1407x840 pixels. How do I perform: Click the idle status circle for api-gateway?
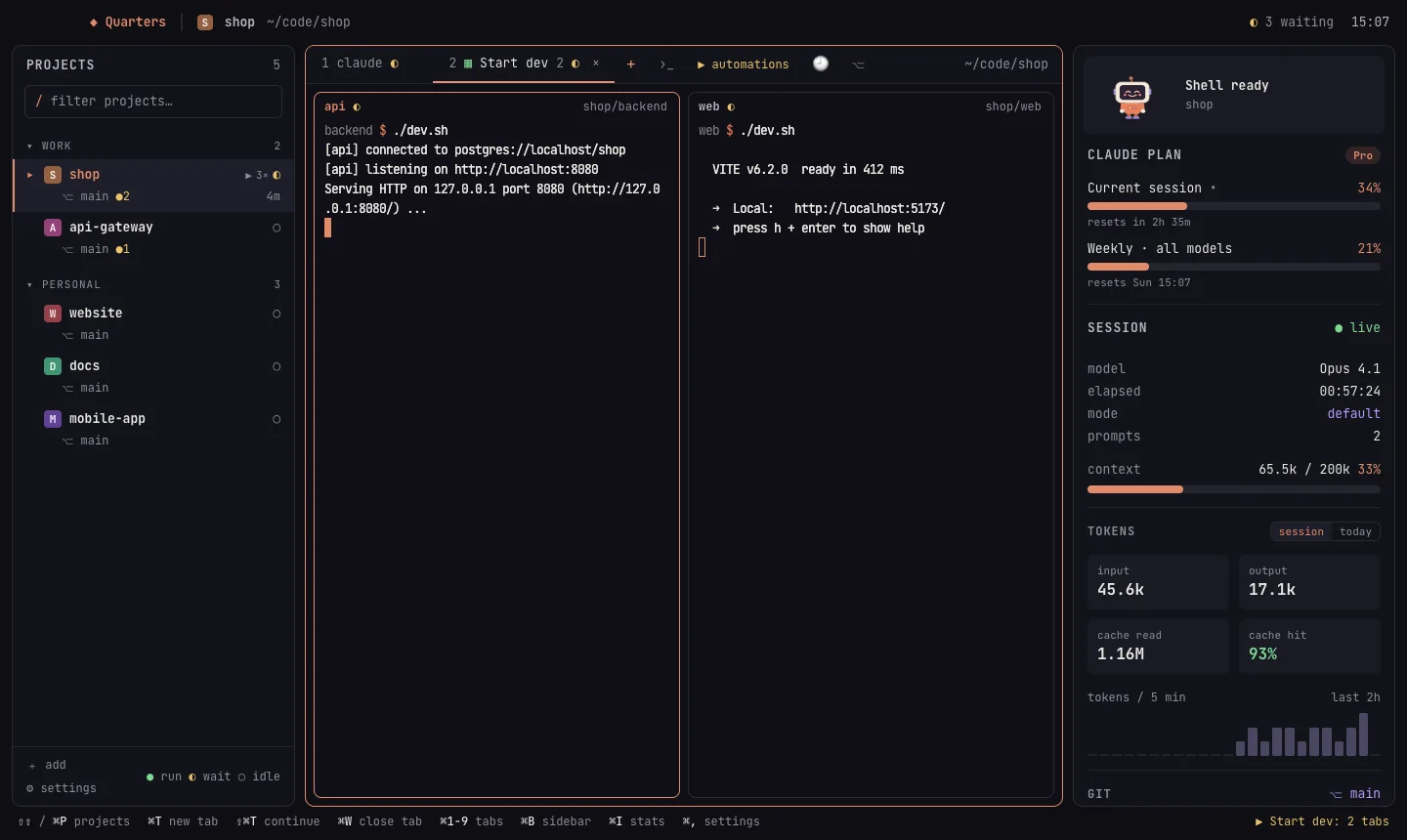[x=277, y=228]
